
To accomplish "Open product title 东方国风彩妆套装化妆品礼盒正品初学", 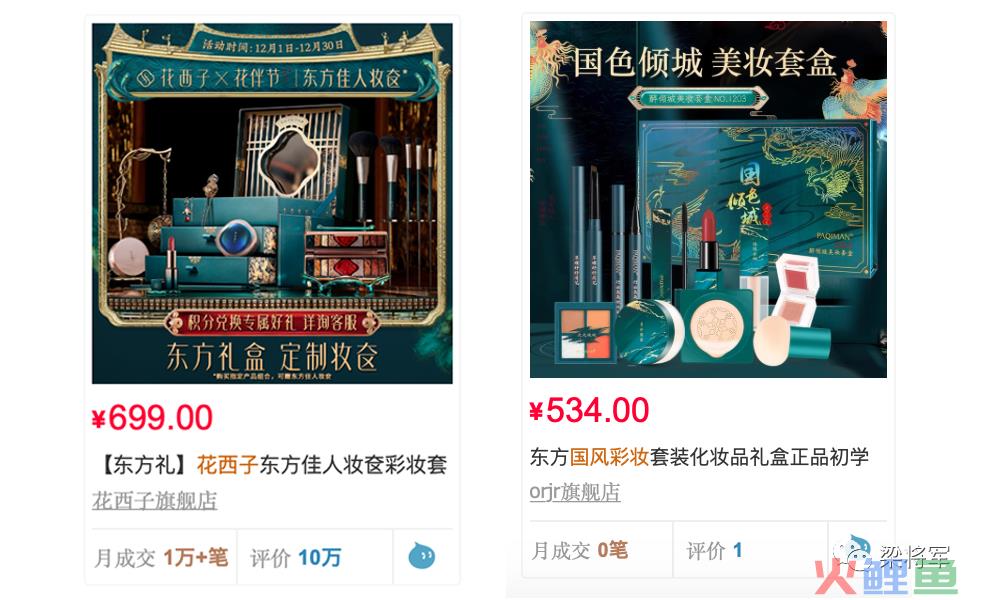I will (699, 457).
